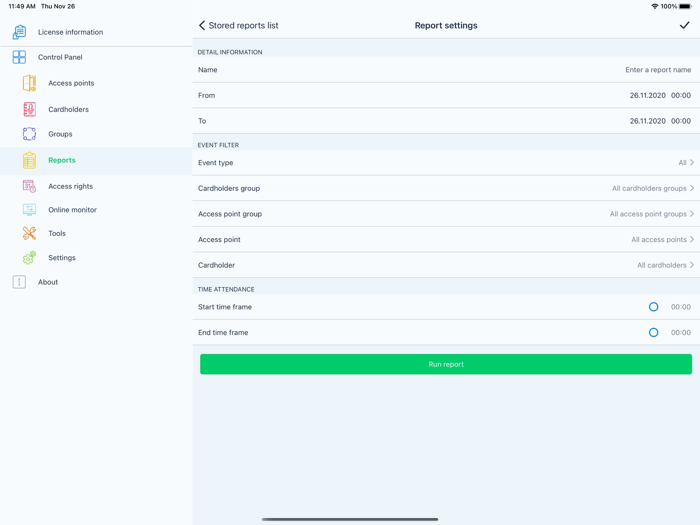This screenshot has height=525, width=700.
Task: Open Access rights menu entry
Action: pos(71,186)
